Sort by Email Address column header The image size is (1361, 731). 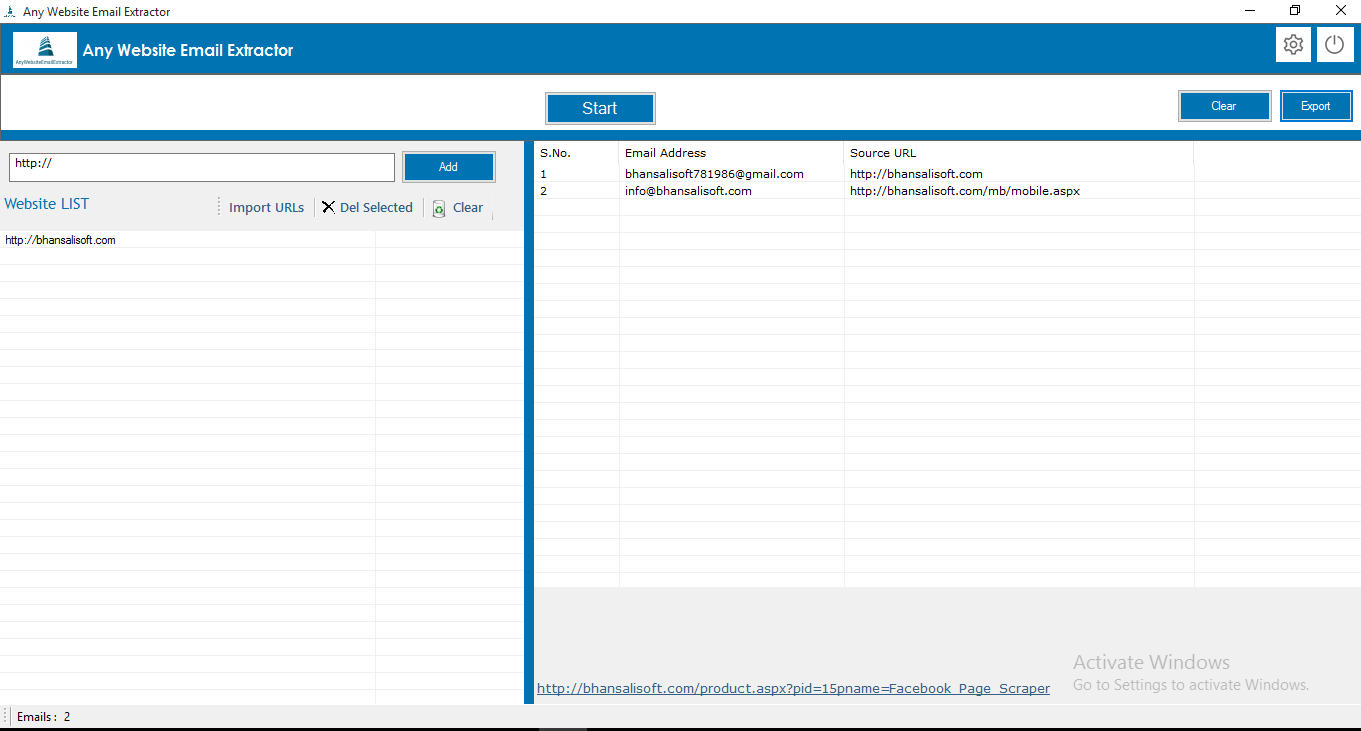coord(665,153)
